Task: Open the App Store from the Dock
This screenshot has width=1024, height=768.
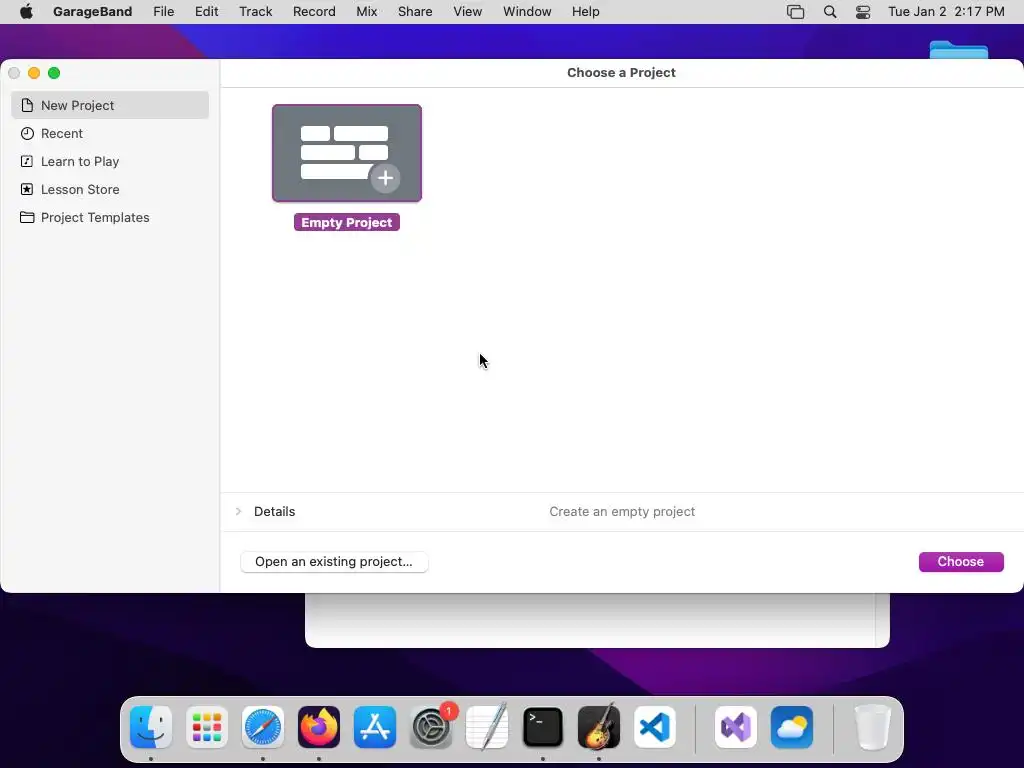Action: [375, 727]
